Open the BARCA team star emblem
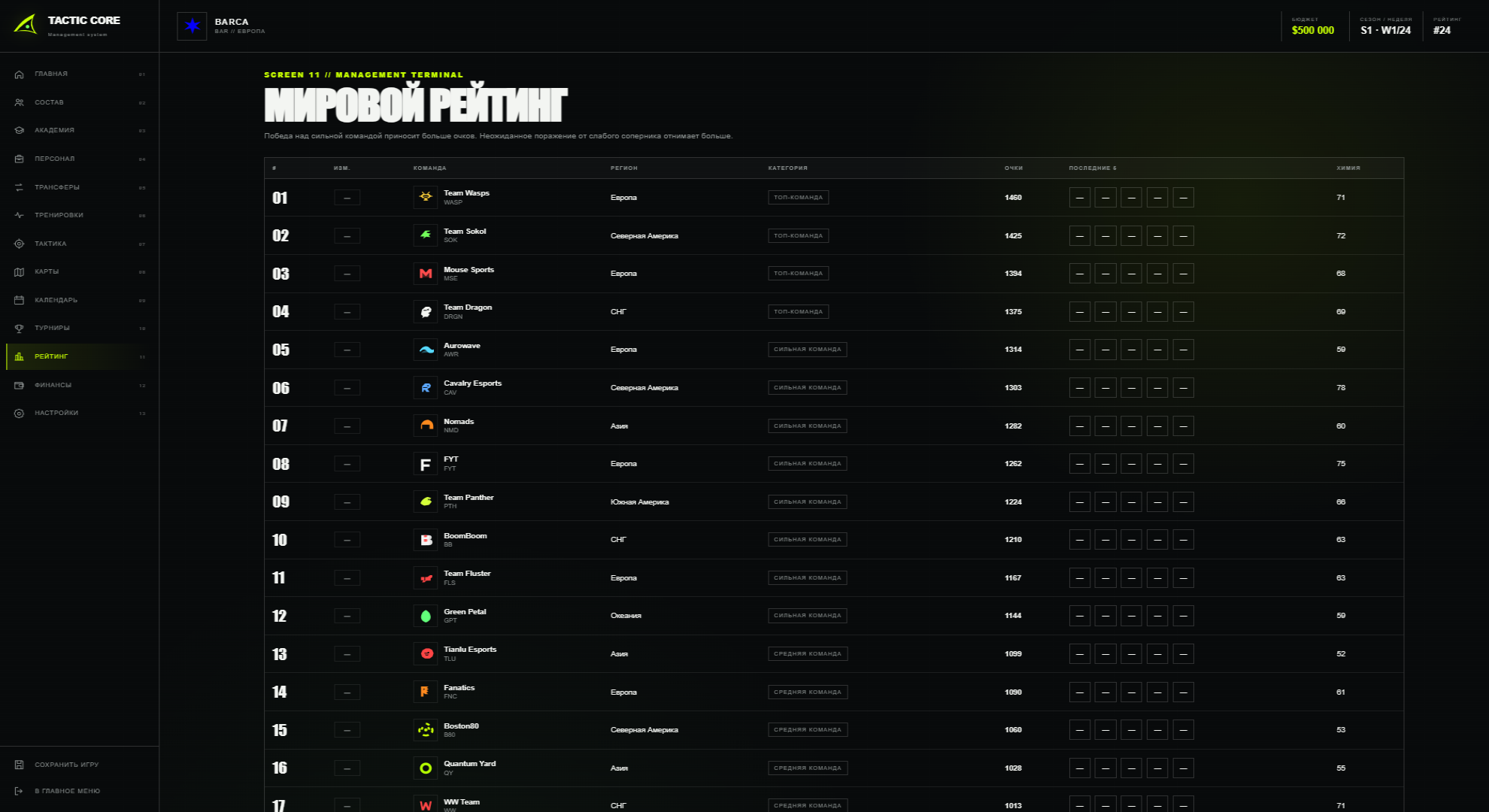 [x=192, y=26]
